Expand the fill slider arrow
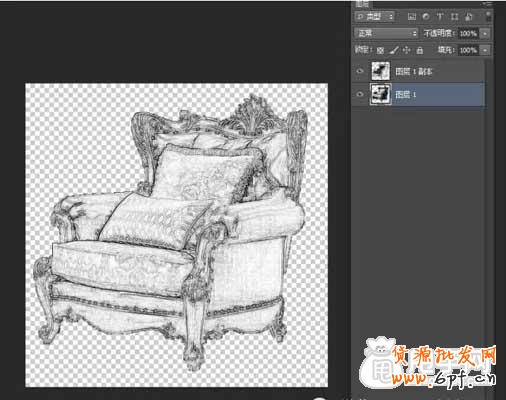The width and height of the screenshot is (506, 400). [485, 50]
